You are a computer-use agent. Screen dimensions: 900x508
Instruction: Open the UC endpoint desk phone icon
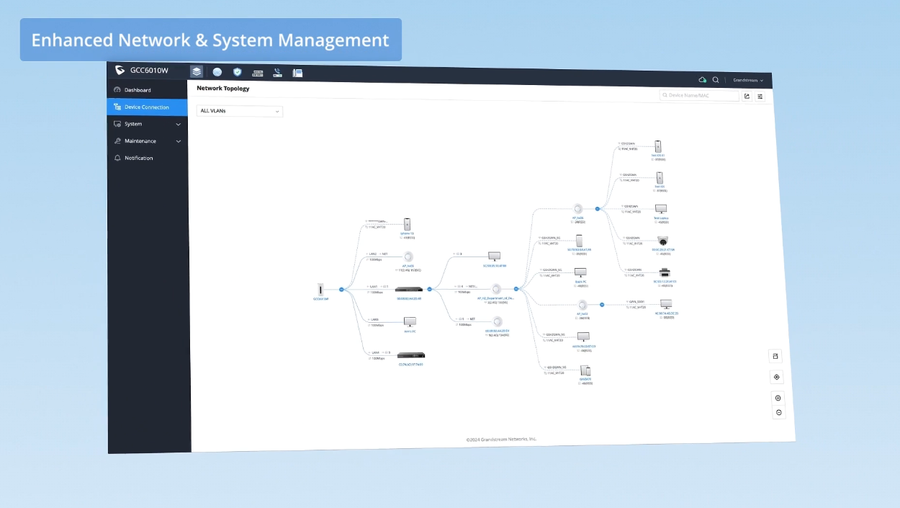coord(297,73)
